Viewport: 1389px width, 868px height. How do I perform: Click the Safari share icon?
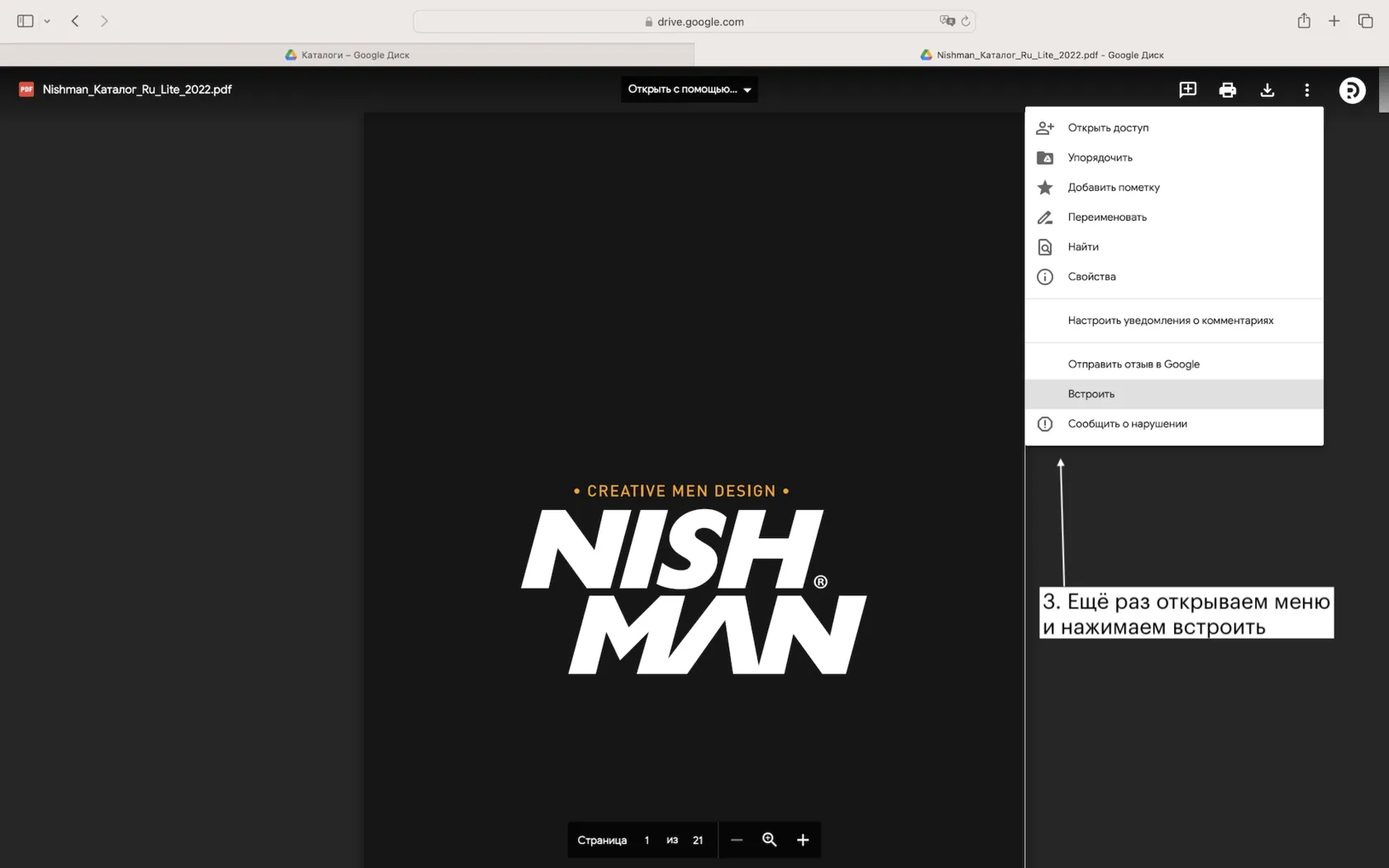point(1304,21)
